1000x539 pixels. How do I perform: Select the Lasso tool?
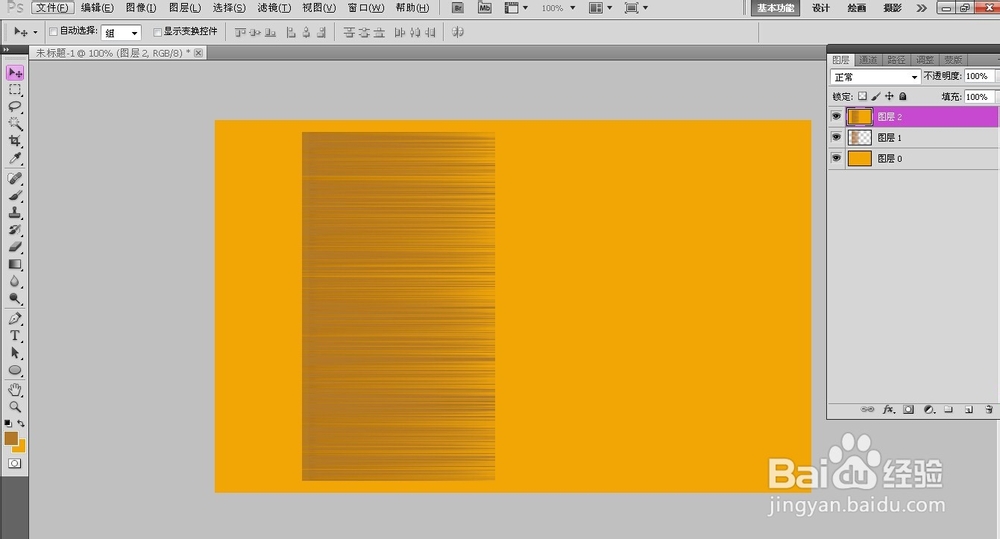15,107
